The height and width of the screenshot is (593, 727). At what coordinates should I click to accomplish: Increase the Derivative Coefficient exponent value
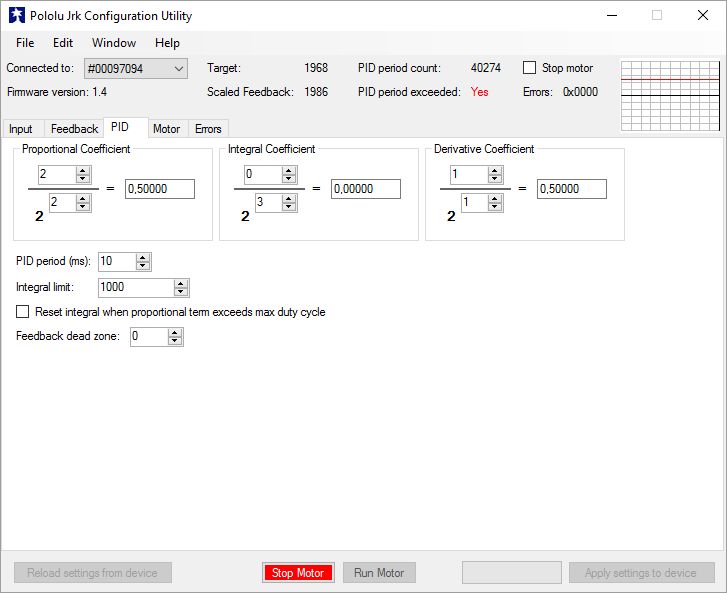495,198
